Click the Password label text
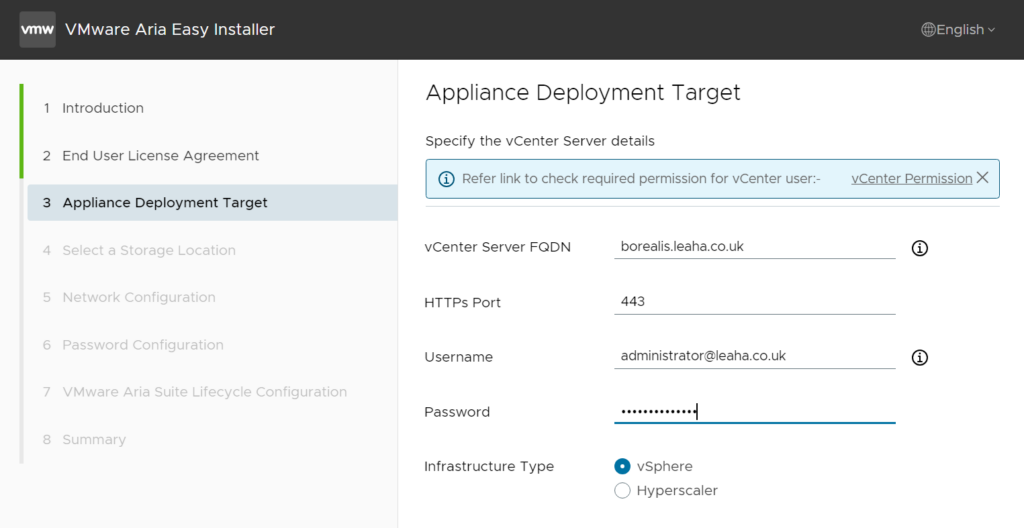The width and height of the screenshot is (1024, 528). coord(457,412)
